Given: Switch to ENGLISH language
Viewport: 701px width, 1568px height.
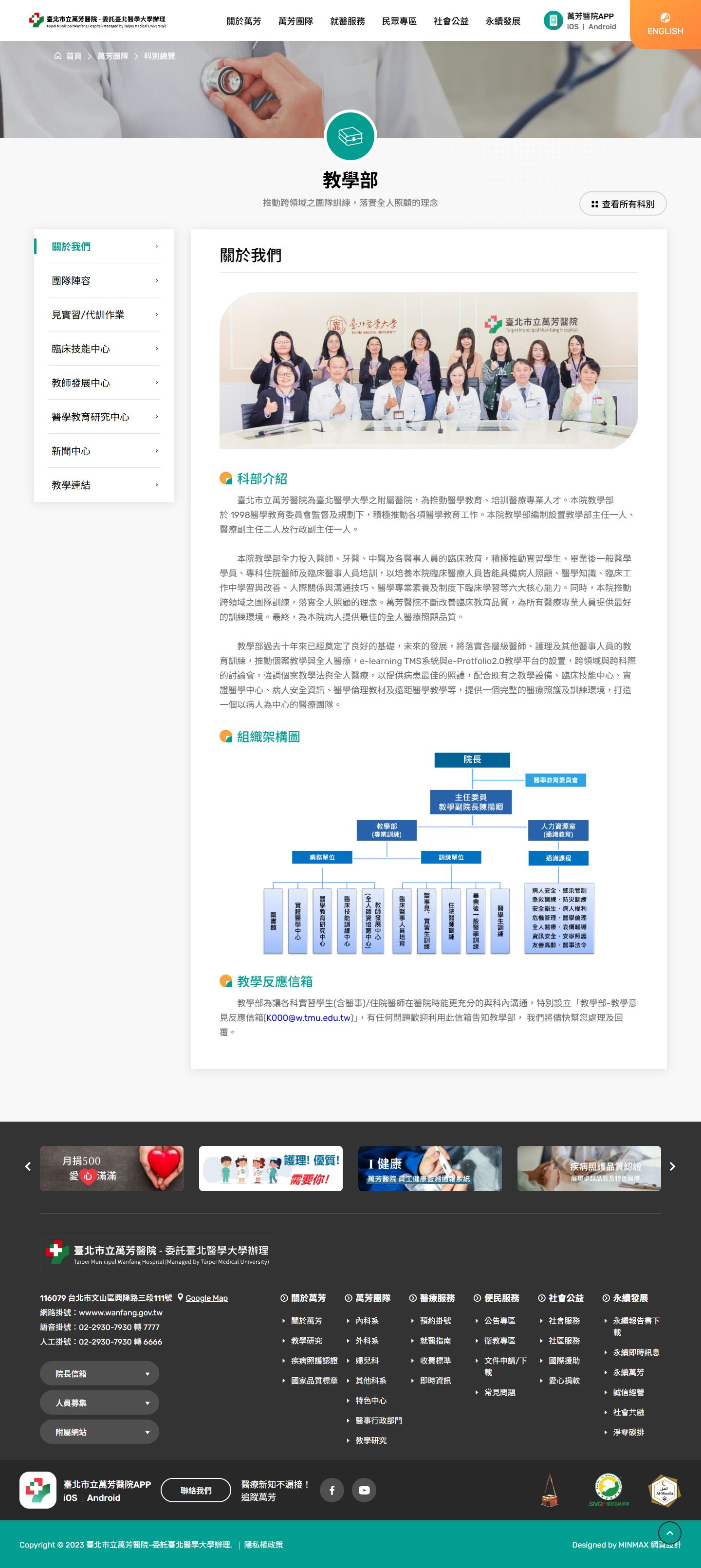Looking at the screenshot, I should point(665,24).
